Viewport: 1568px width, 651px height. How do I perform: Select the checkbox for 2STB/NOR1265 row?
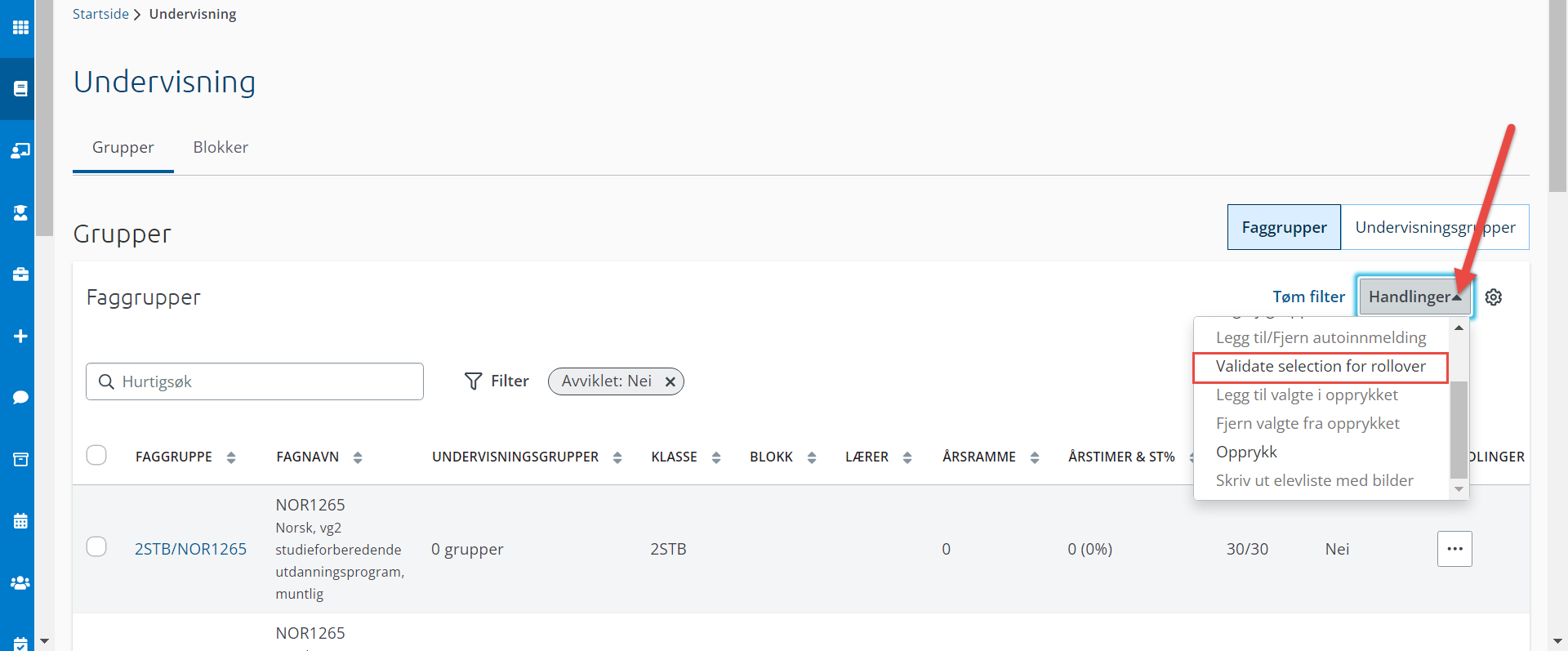click(96, 546)
